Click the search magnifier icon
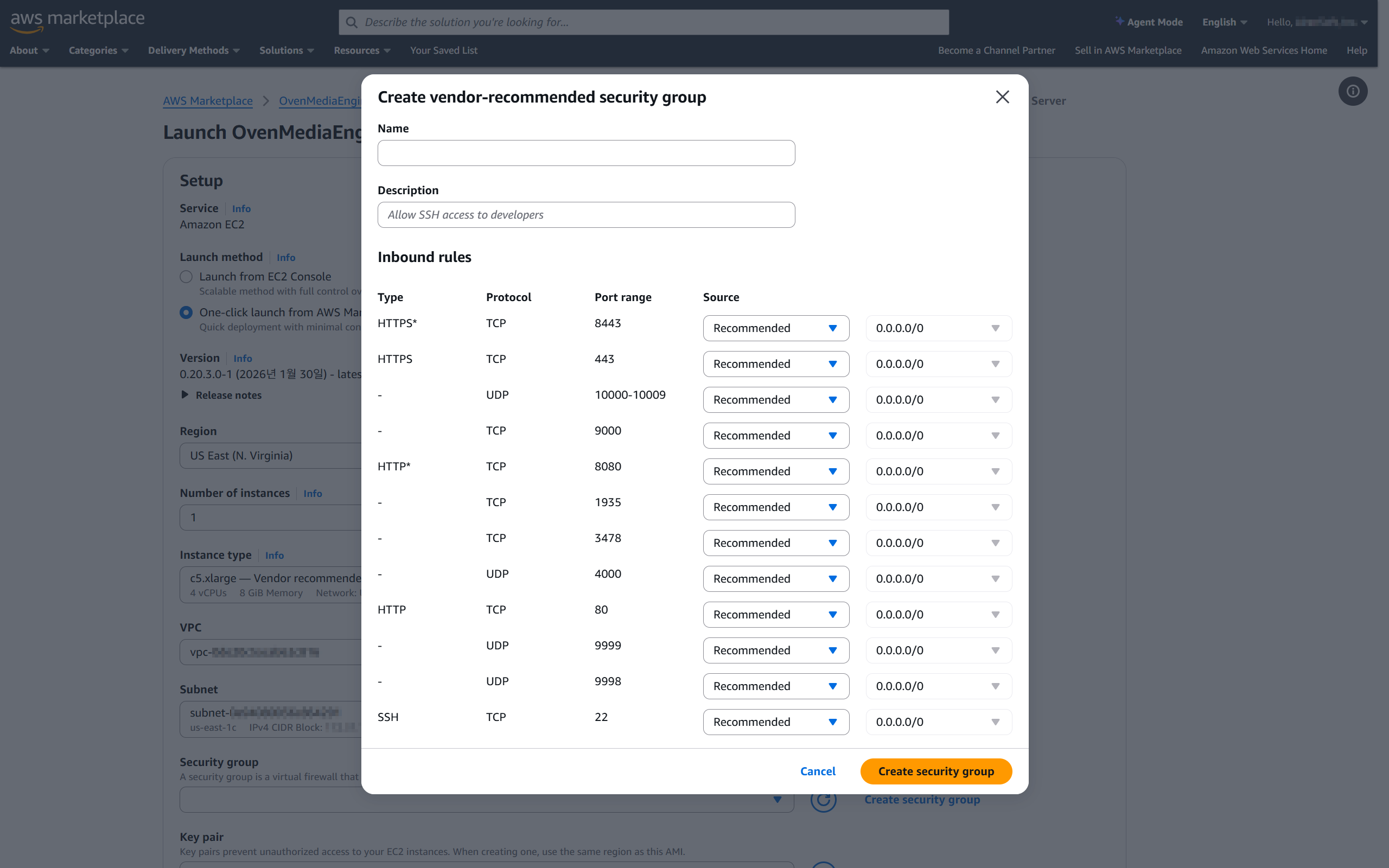The width and height of the screenshot is (1389, 868). click(x=352, y=22)
